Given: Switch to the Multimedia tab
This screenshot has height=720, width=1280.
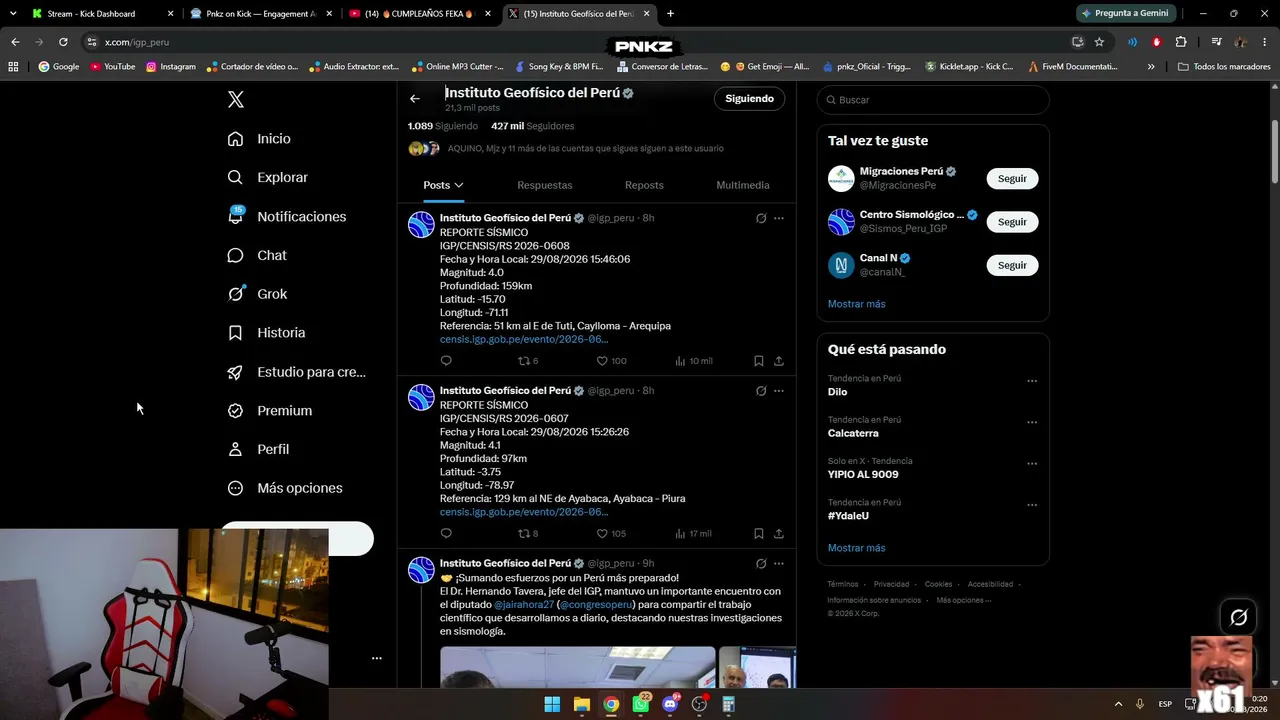Looking at the screenshot, I should [743, 185].
